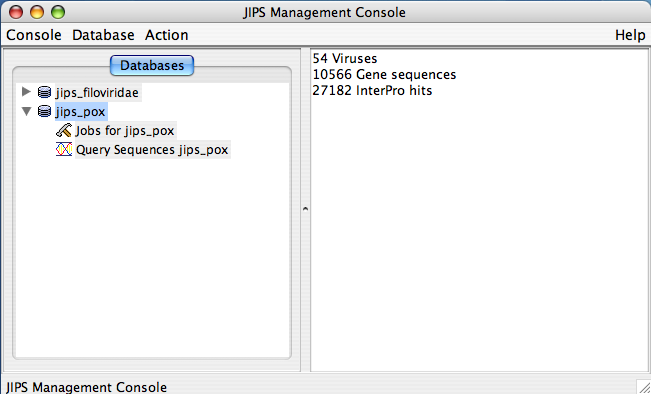Click the hammer icon for Jobs
The height and width of the screenshot is (394, 651).
click(x=64, y=131)
